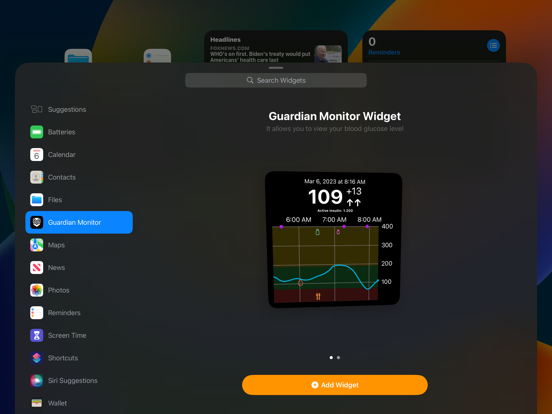
Task: Click the double up arrows trend icon
Action: (x=353, y=202)
